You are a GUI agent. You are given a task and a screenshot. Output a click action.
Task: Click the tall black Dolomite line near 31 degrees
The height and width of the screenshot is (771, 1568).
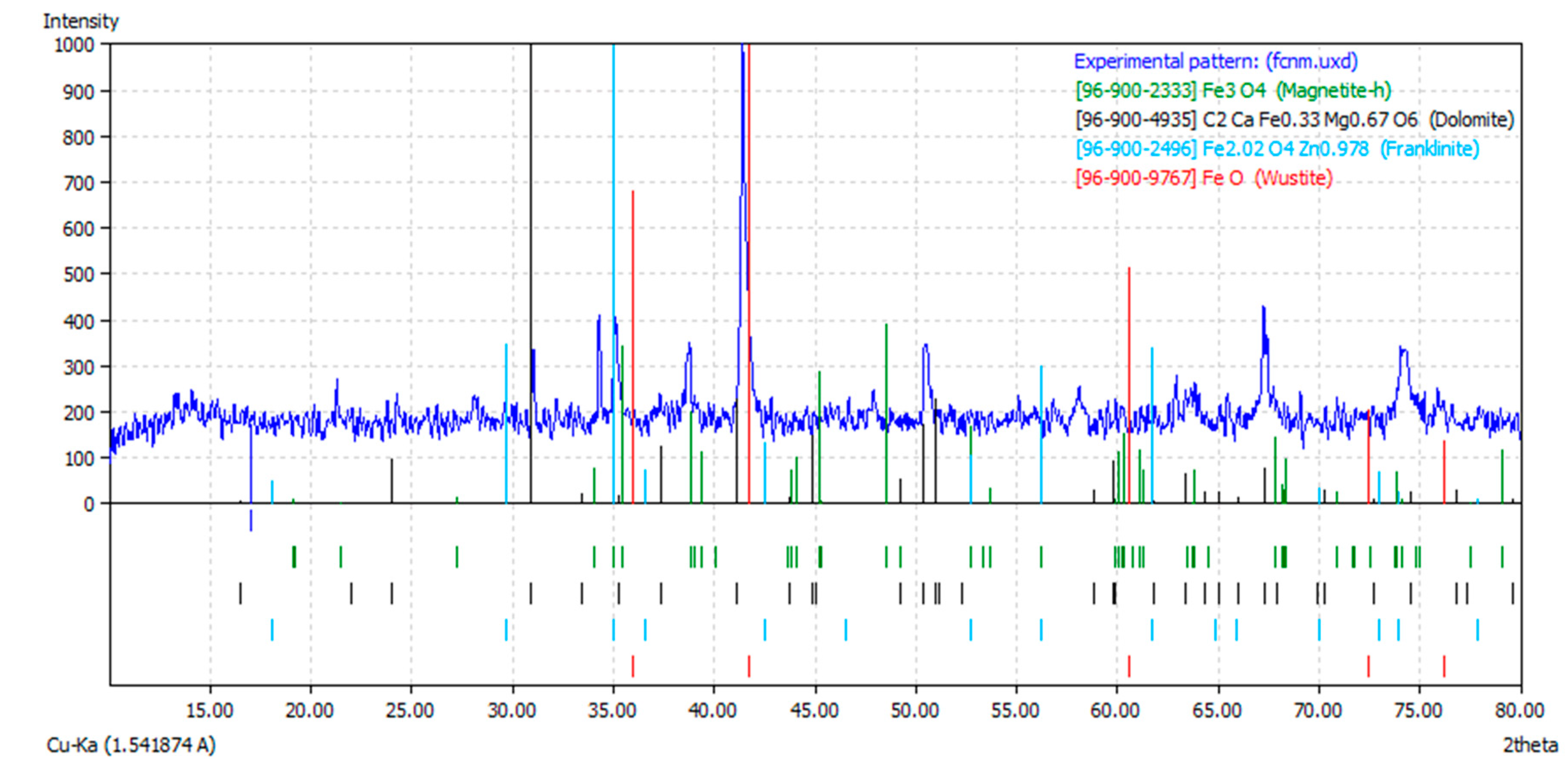[531, 183]
